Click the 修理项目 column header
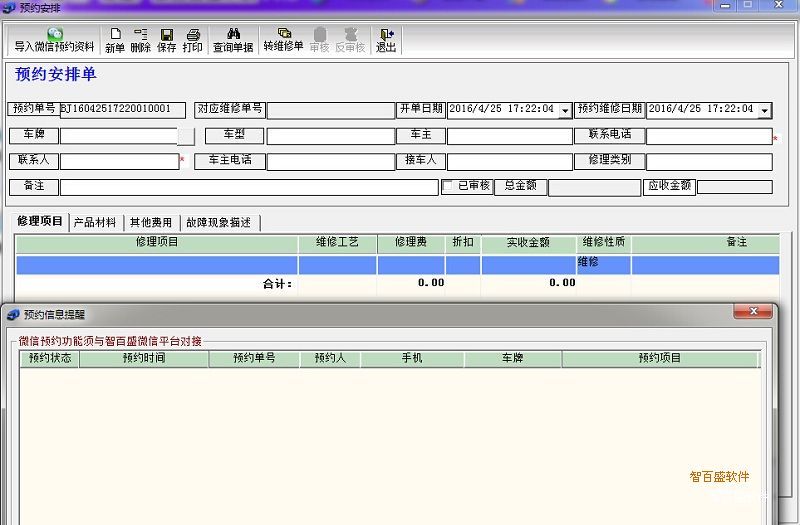800x525 pixels. click(x=157, y=243)
